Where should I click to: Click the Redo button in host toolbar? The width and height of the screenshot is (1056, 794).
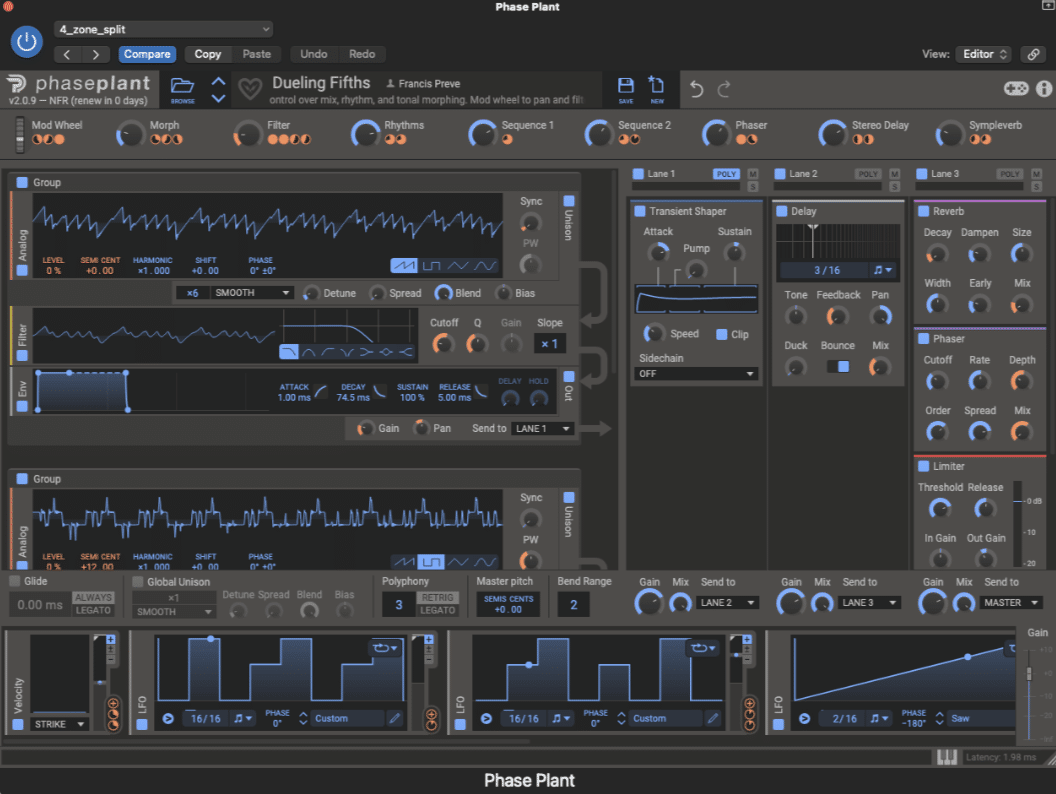pyautogui.click(x=362, y=54)
